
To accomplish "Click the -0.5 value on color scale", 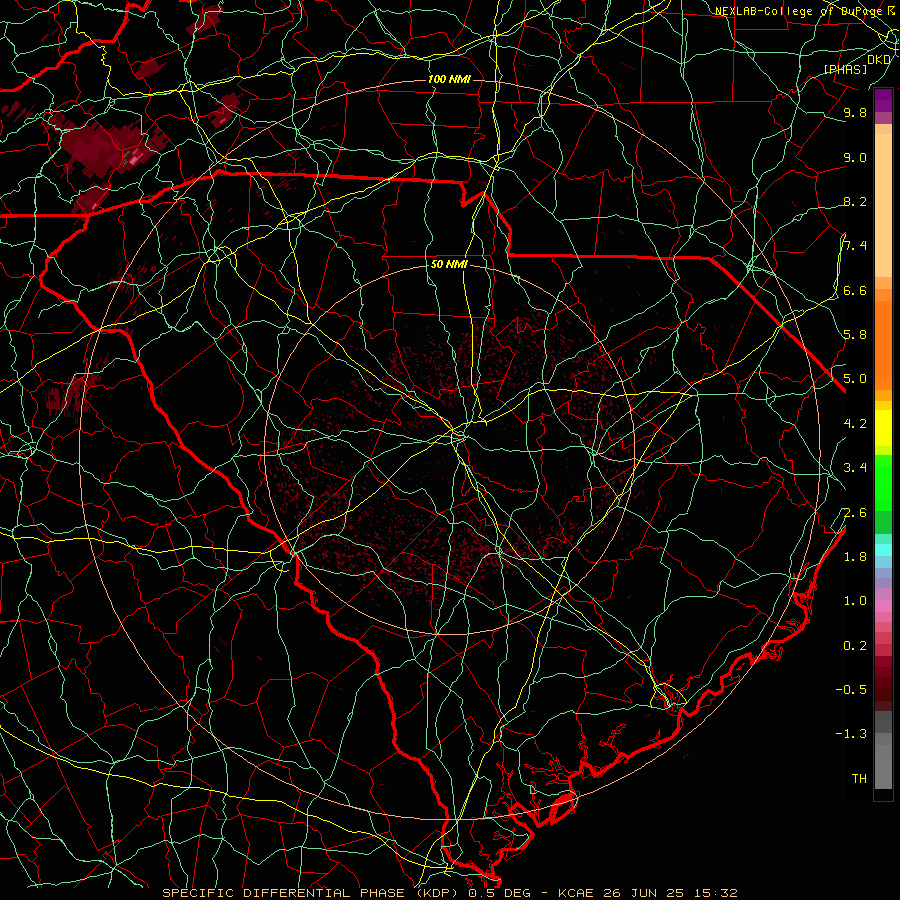I will pyautogui.click(x=852, y=690).
